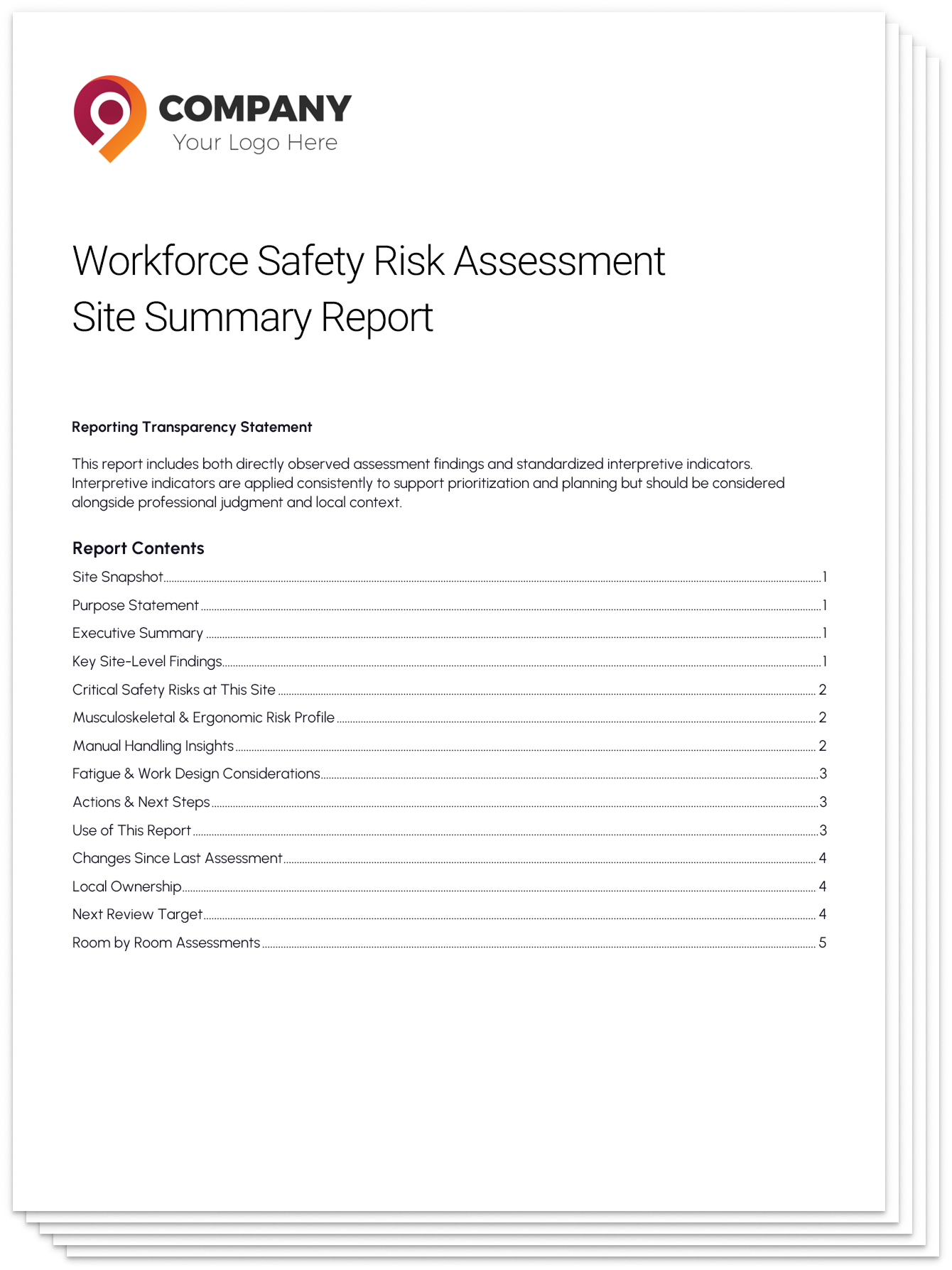The image size is (952, 1270).
Task: Open Critical Safety Risks at This Site
Action: [174, 690]
